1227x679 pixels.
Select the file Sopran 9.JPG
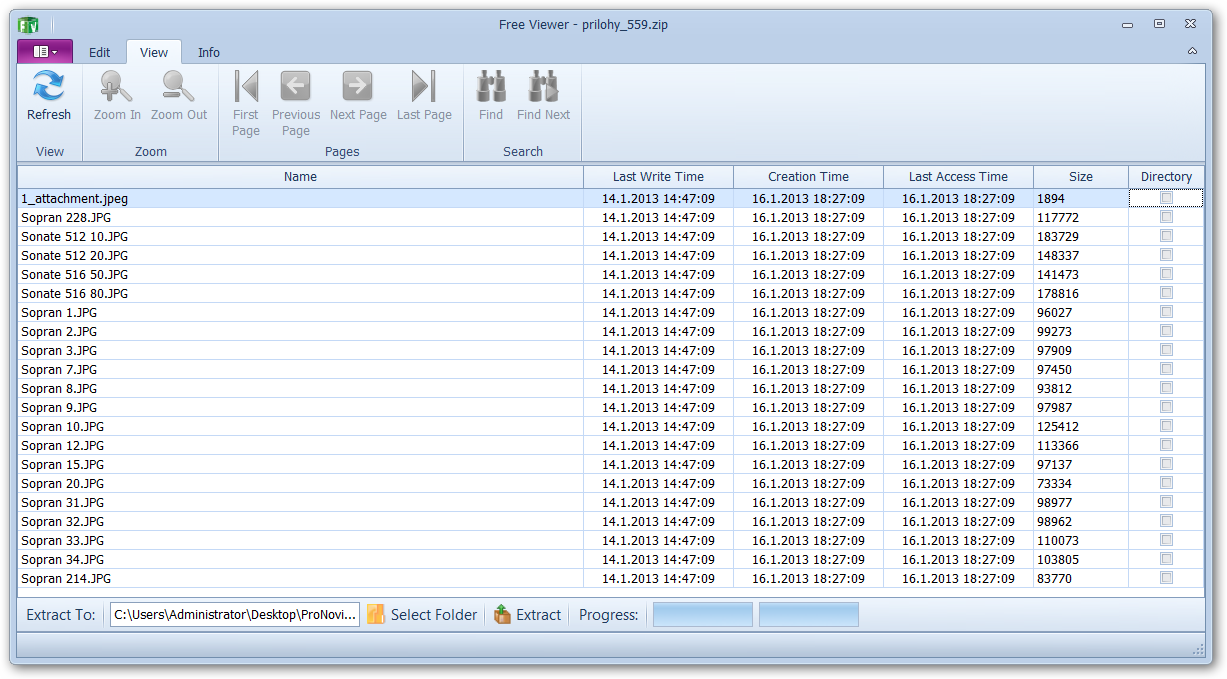coord(59,408)
